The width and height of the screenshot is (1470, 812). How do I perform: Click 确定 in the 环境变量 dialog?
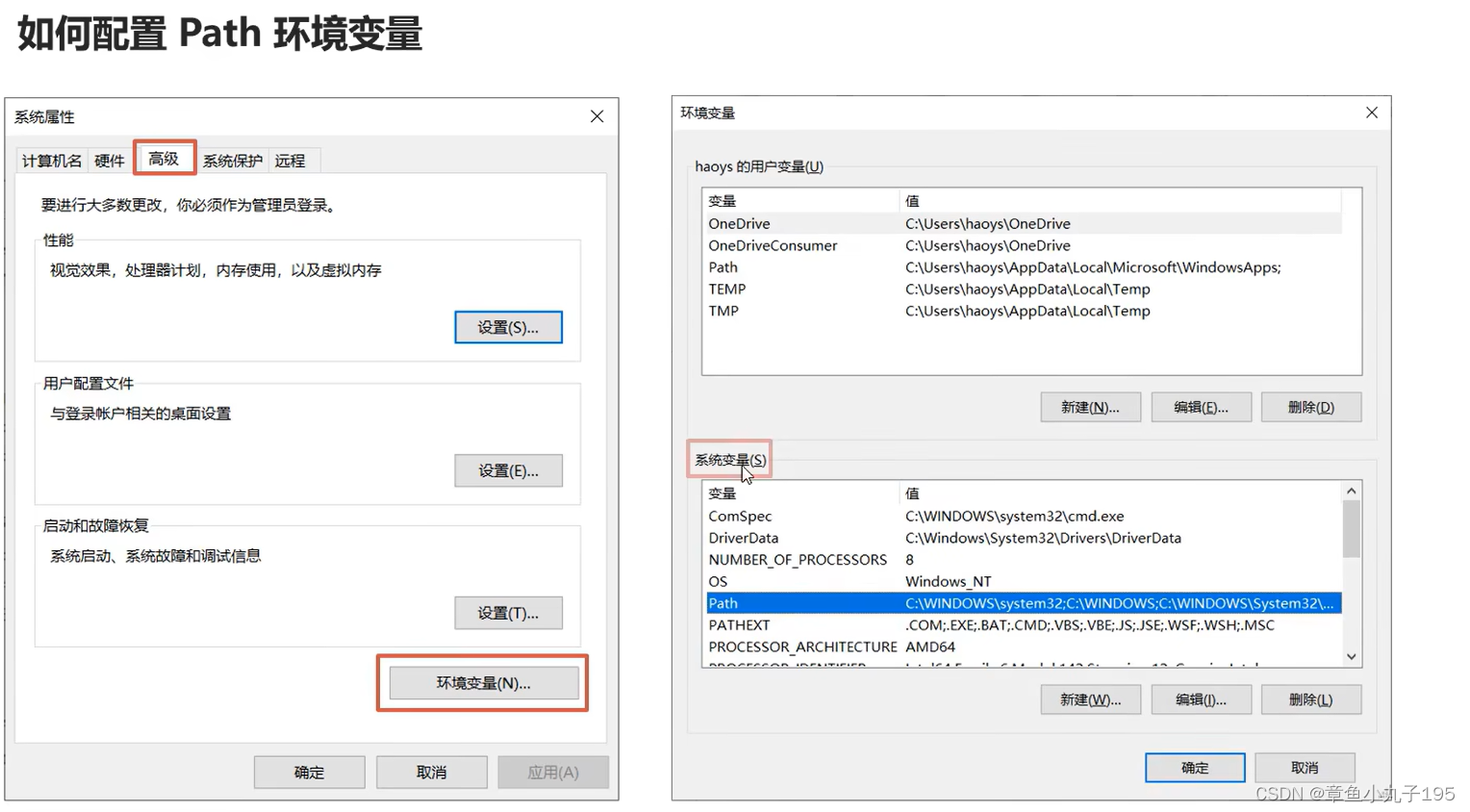[x=1194, y=767]
